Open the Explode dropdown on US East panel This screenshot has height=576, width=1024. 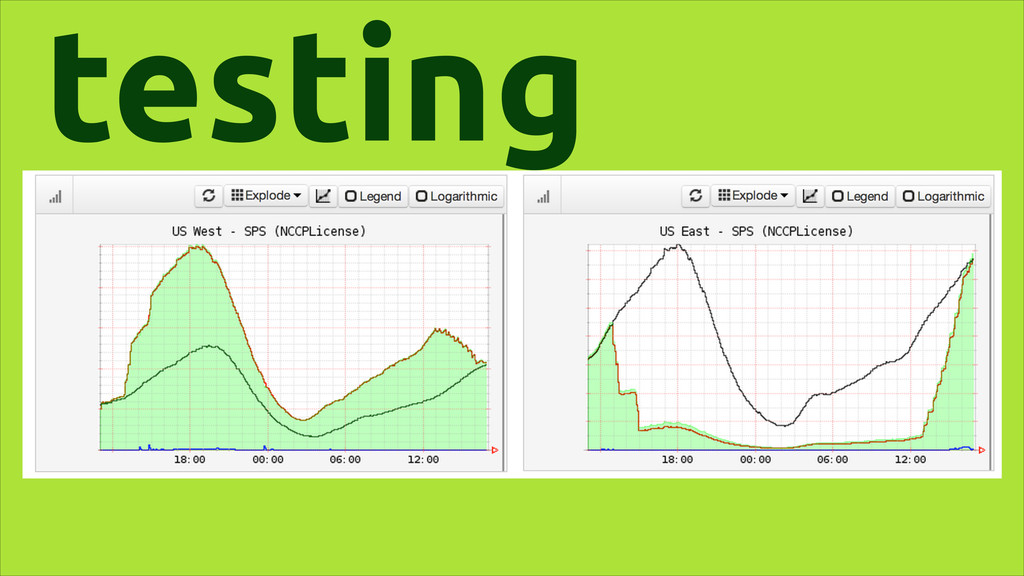pyautogui.click(x=753, y=195)
